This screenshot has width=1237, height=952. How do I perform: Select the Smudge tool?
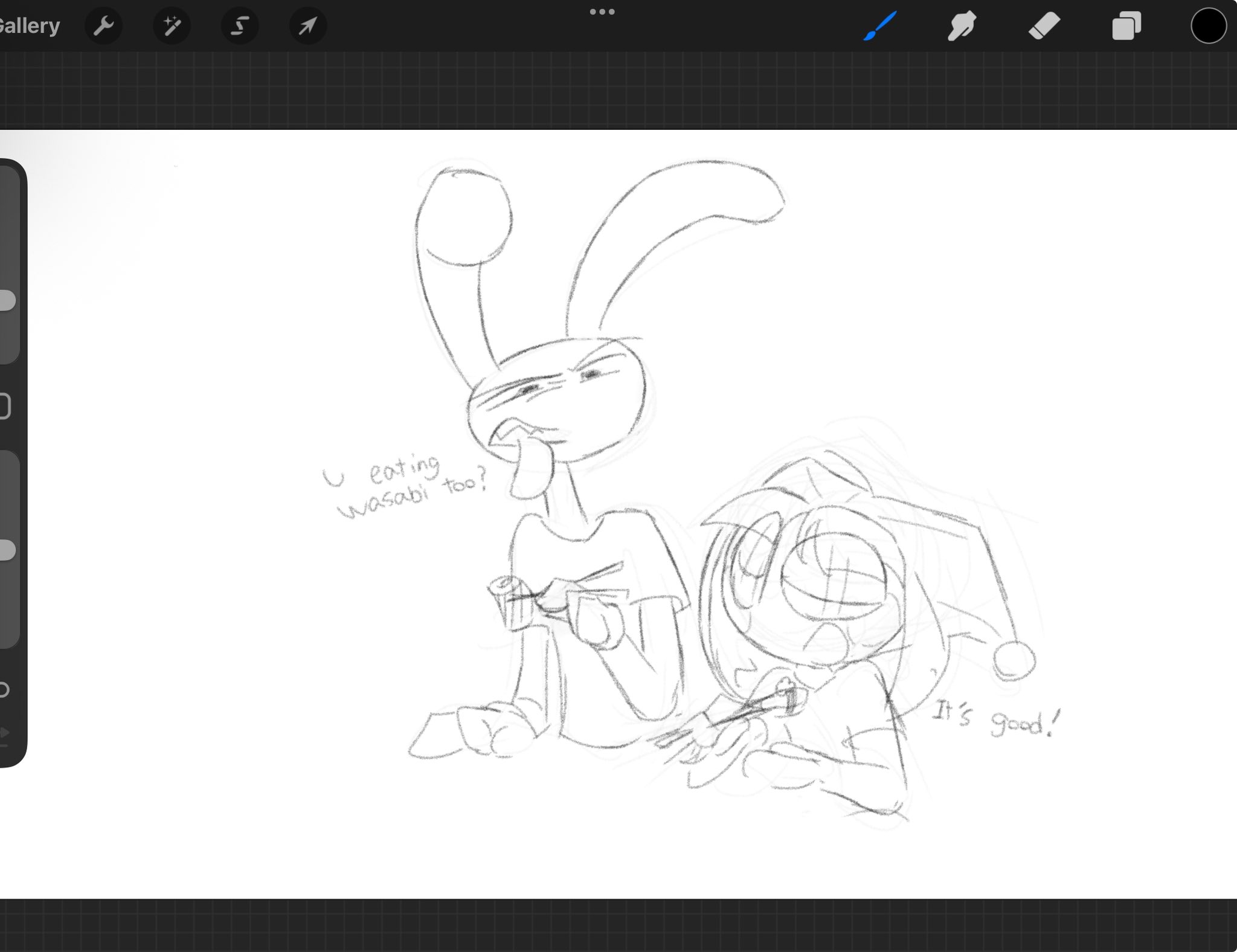coord(962,26)
